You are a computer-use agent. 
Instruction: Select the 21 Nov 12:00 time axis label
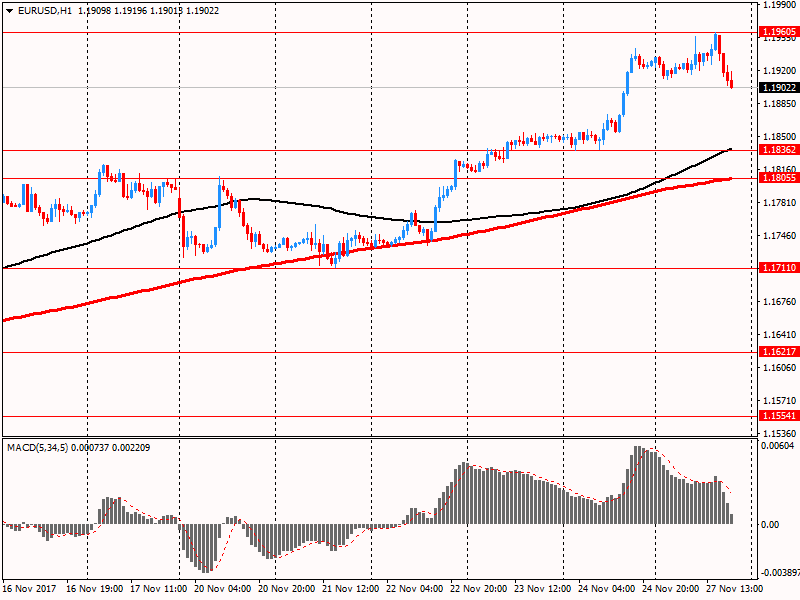tap(351, 589)
